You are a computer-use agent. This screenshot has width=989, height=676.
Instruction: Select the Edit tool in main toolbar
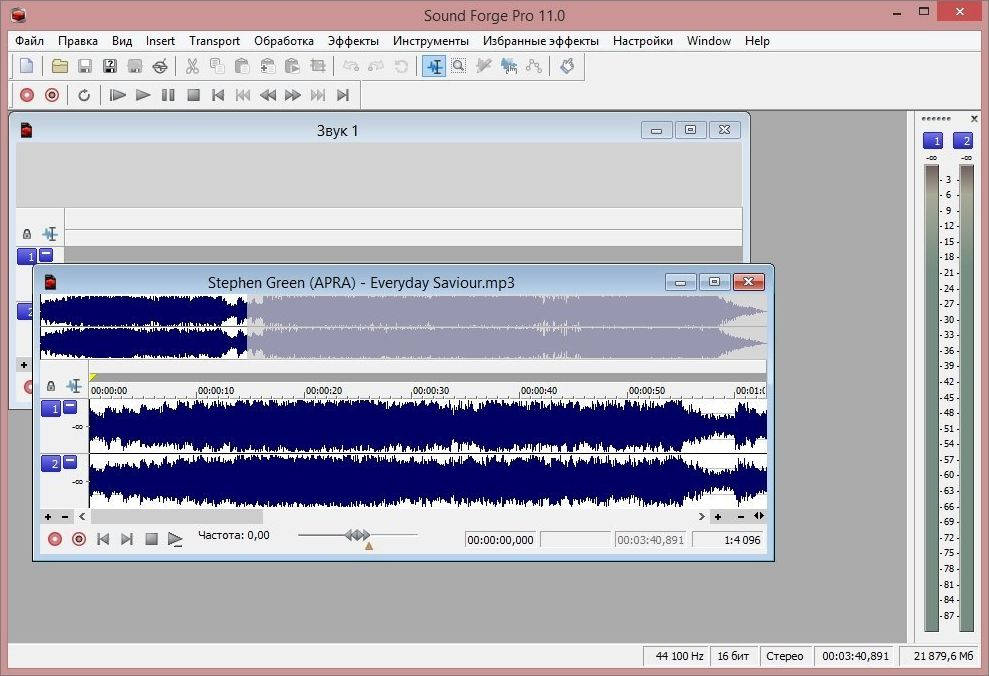(x=435, y=66)
